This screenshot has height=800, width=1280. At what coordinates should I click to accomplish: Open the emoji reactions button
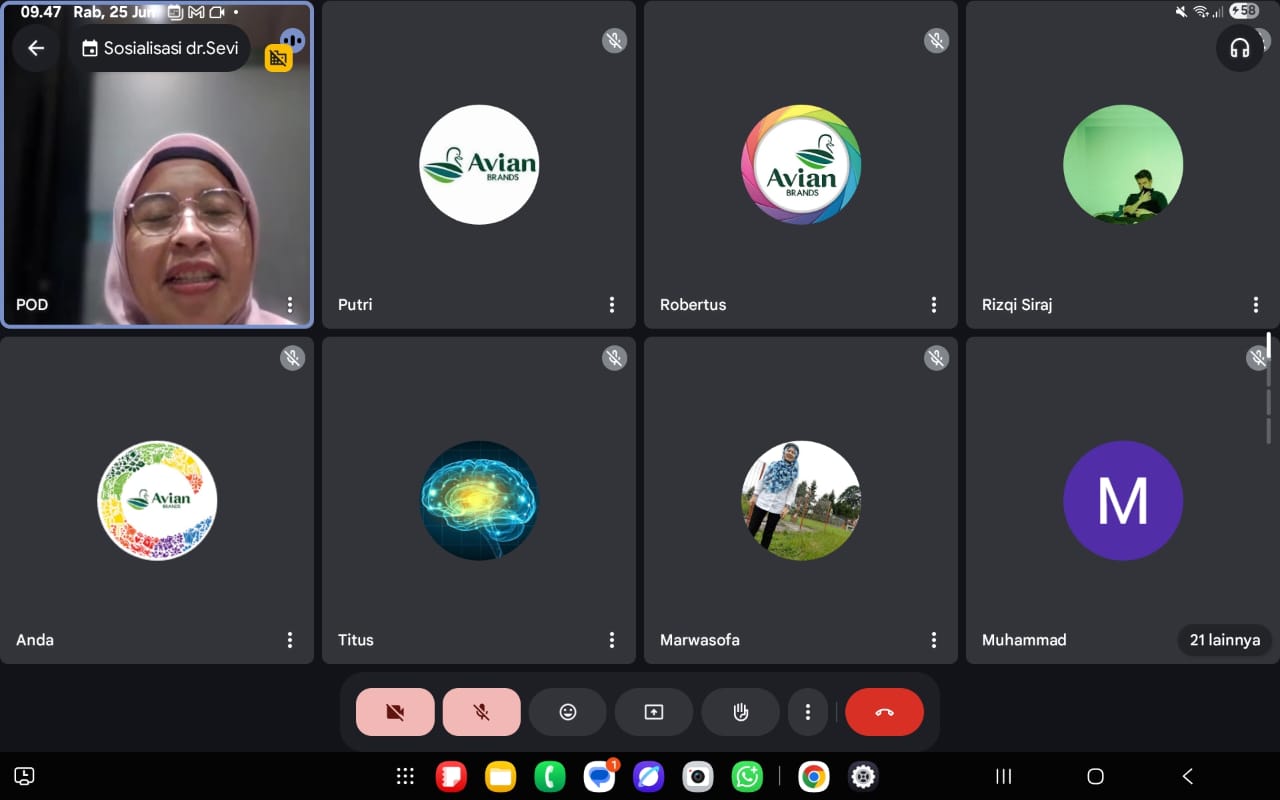point(568,712)
